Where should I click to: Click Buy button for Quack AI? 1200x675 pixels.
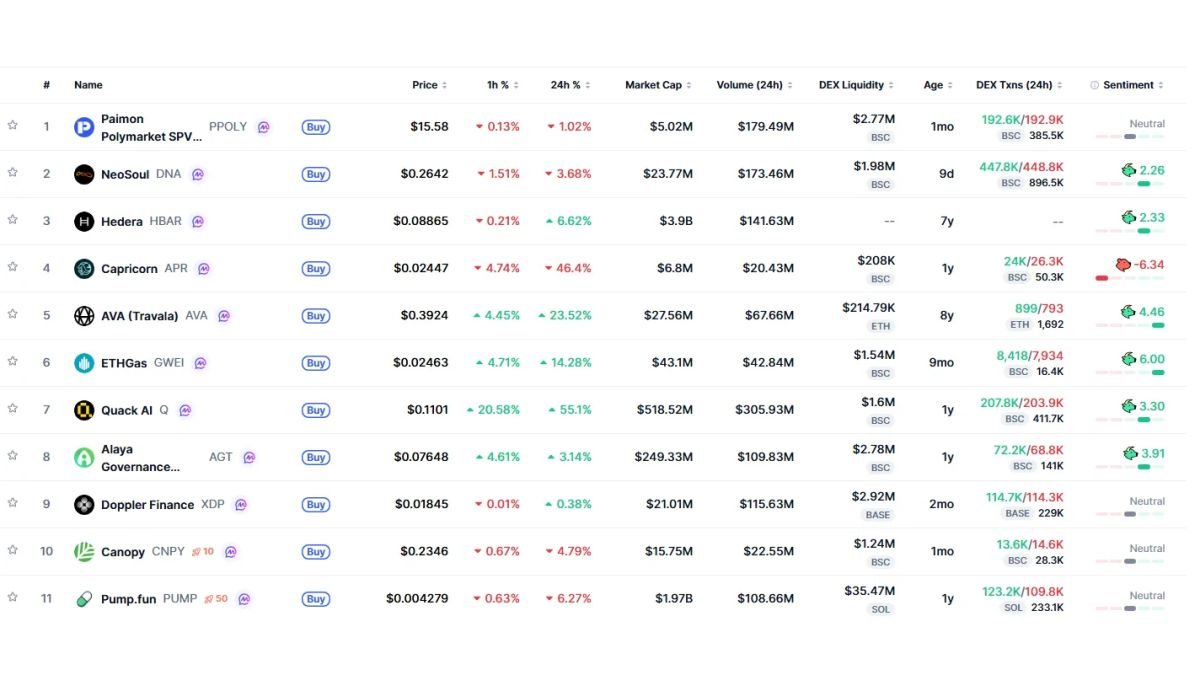tap(316, 410)
